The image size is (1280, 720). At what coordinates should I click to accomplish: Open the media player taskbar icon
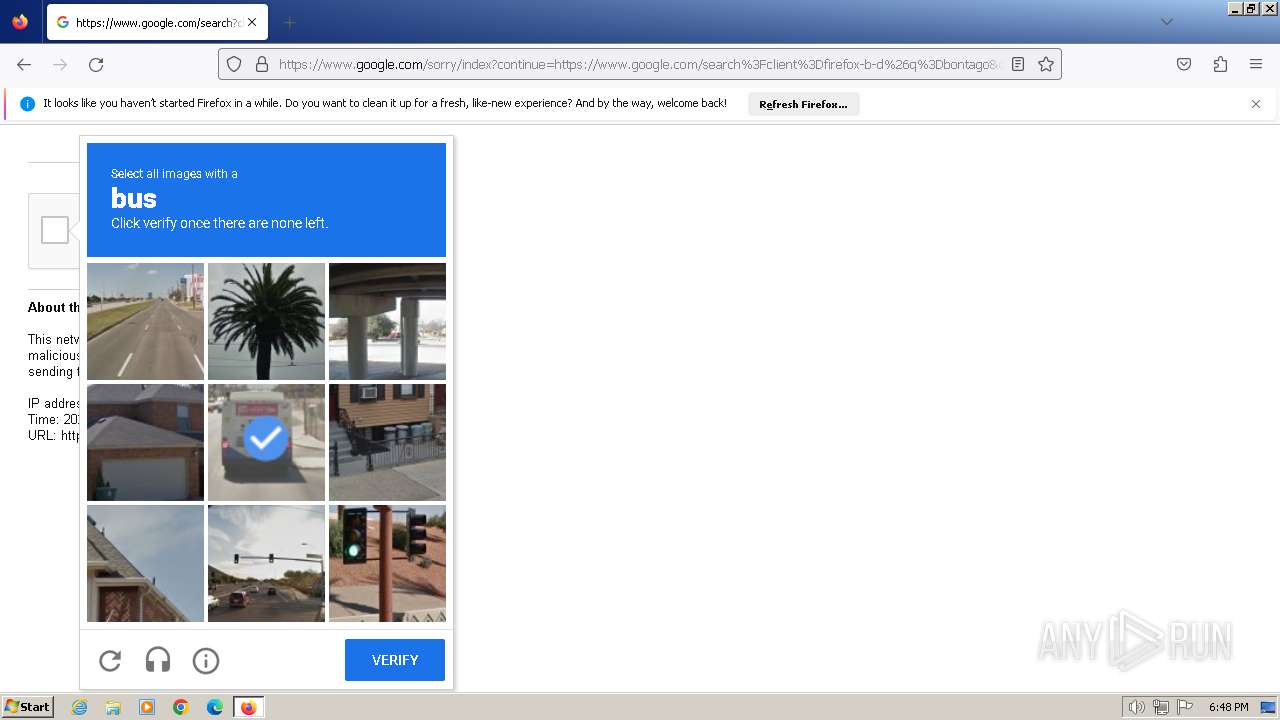147,707
